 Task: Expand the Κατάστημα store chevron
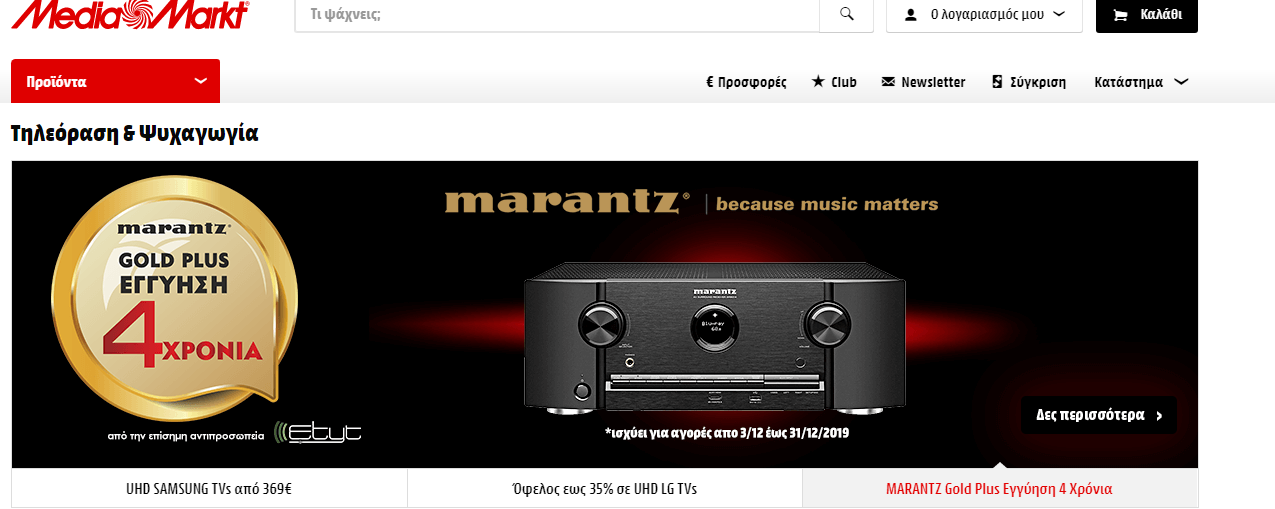tap(1181, 82)
